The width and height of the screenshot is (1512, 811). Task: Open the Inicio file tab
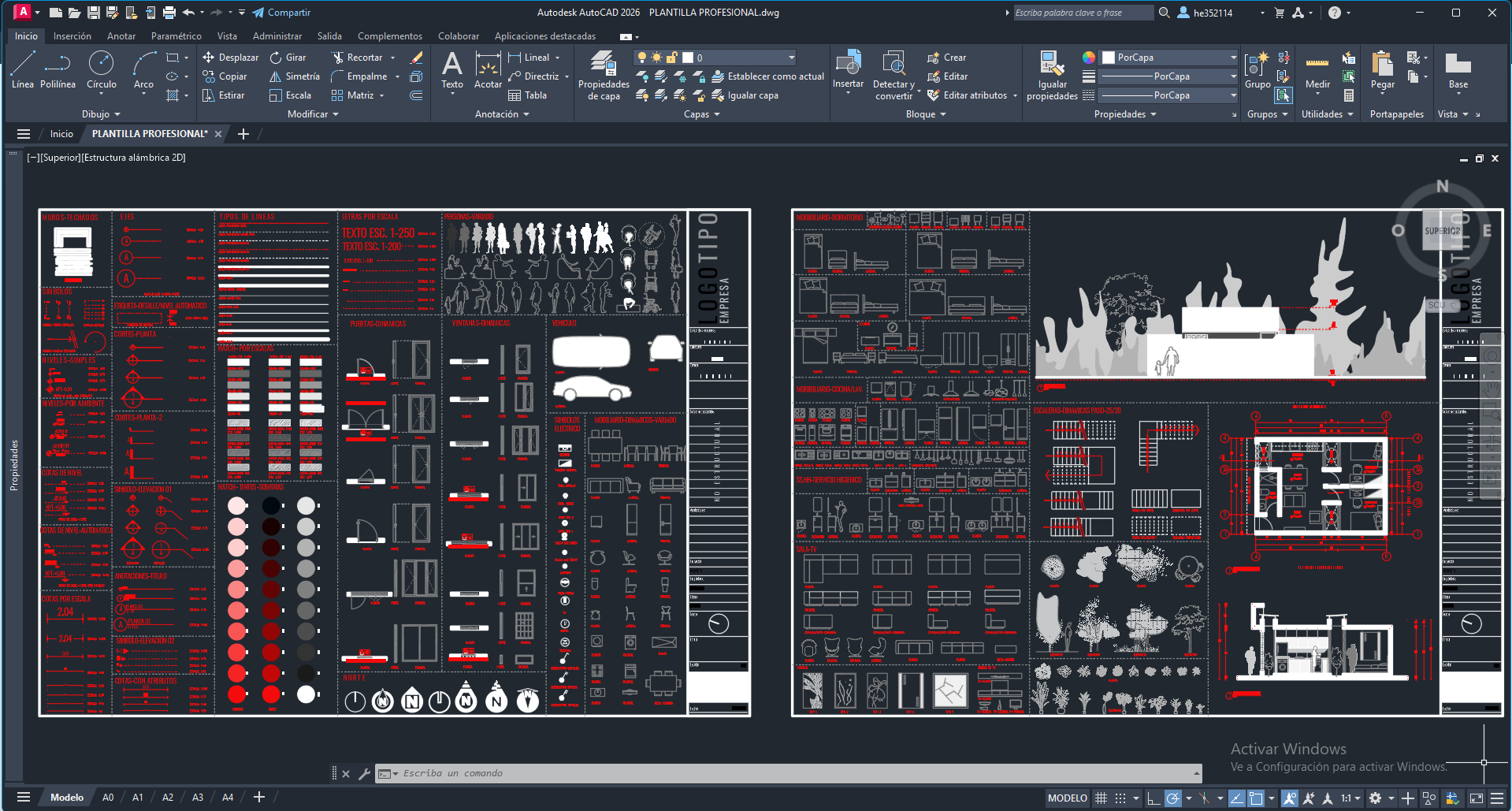[61, 134]
